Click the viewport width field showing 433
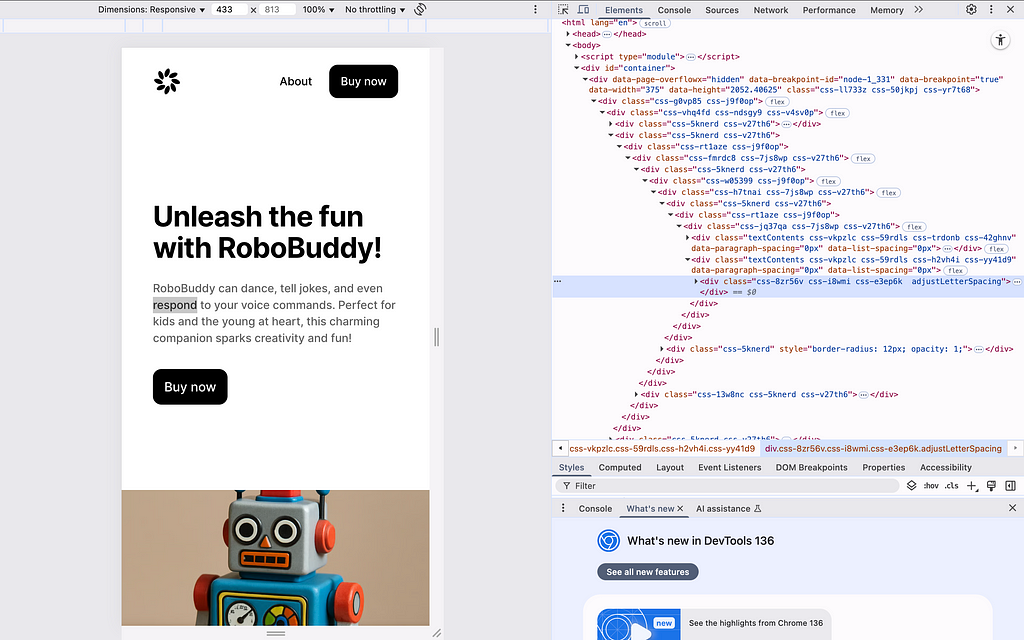Viewport: 1024px width, 640px height. pos(229,10)
